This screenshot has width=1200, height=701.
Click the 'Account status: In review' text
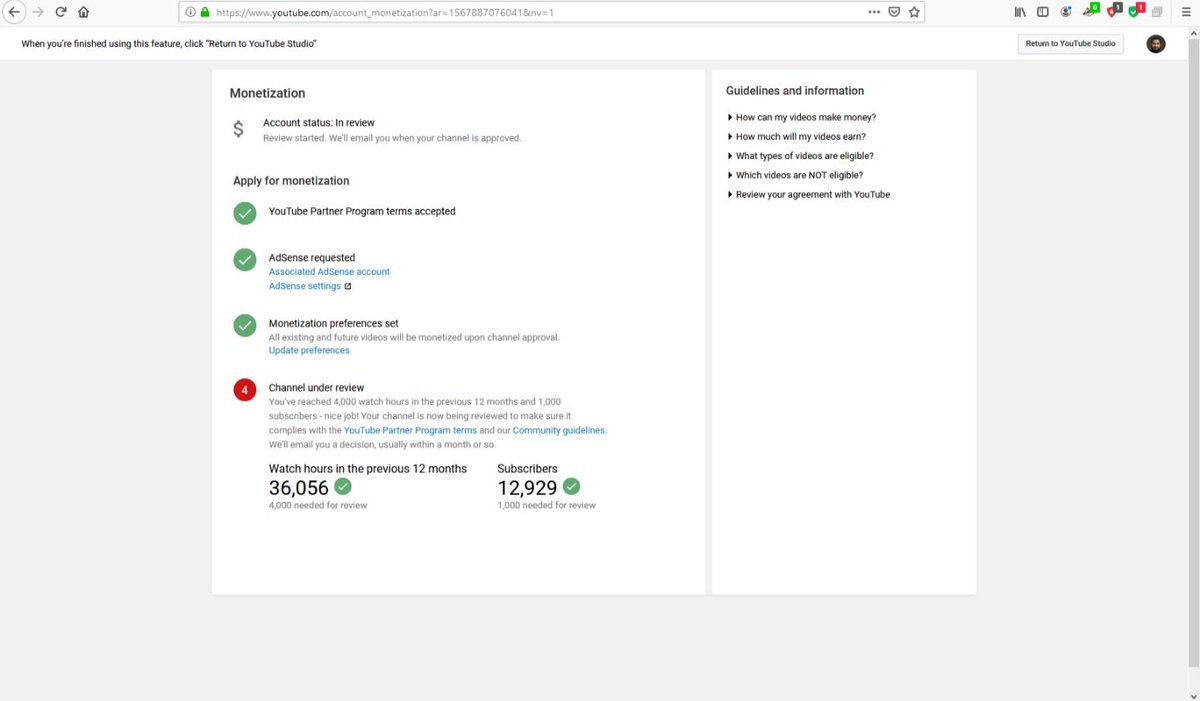(x=319, y=123)
